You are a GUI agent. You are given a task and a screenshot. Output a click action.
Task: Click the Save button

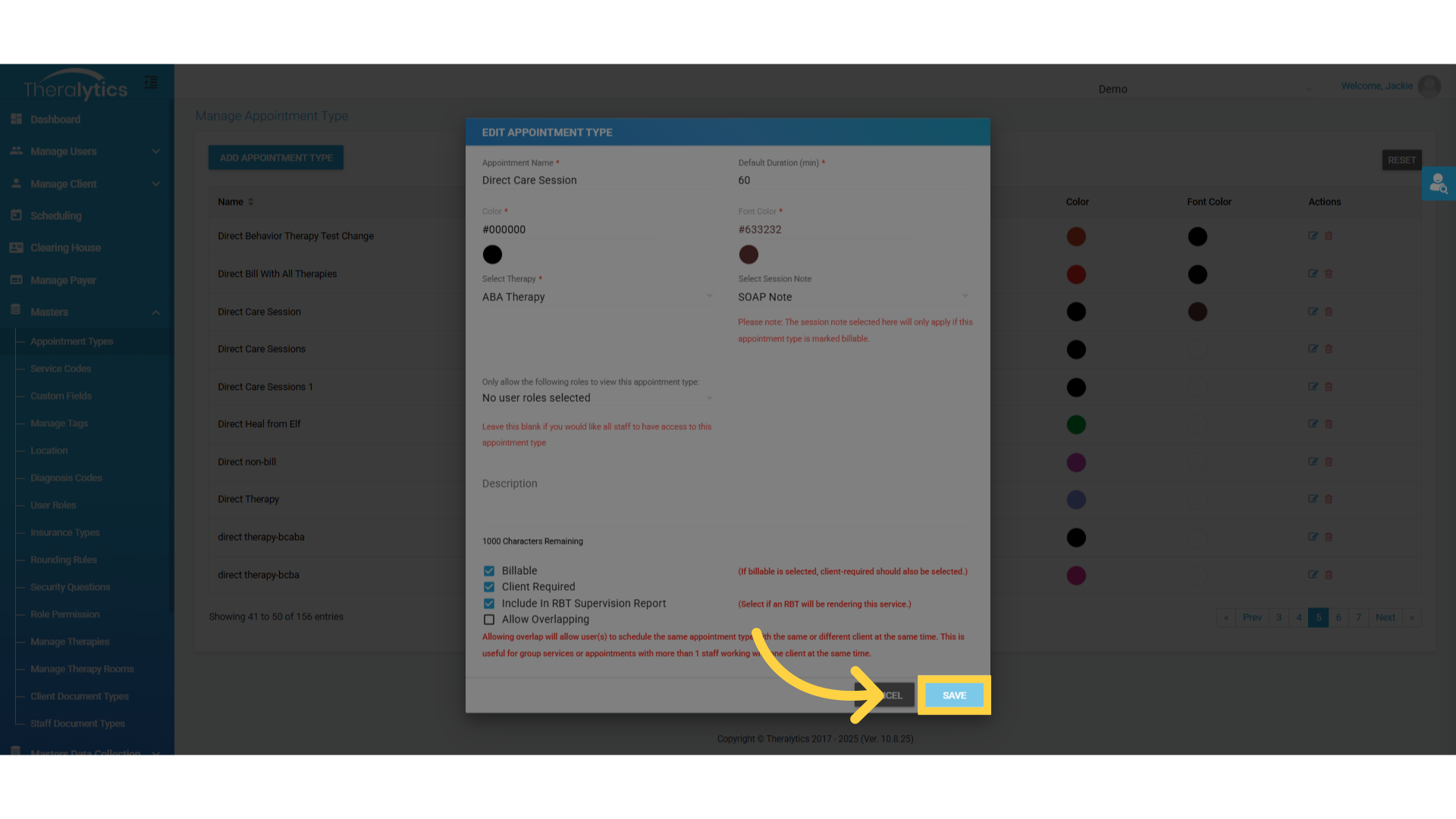(x=954, y=695)
